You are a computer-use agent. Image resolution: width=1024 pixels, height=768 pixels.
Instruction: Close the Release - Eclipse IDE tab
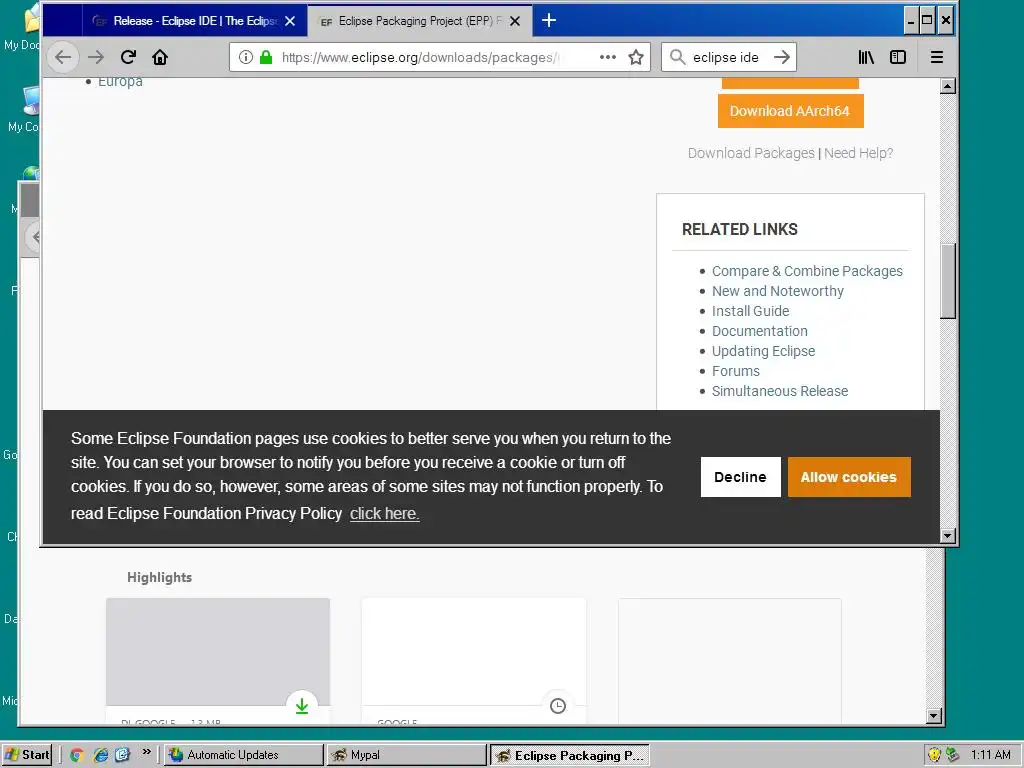coord(290,21)
